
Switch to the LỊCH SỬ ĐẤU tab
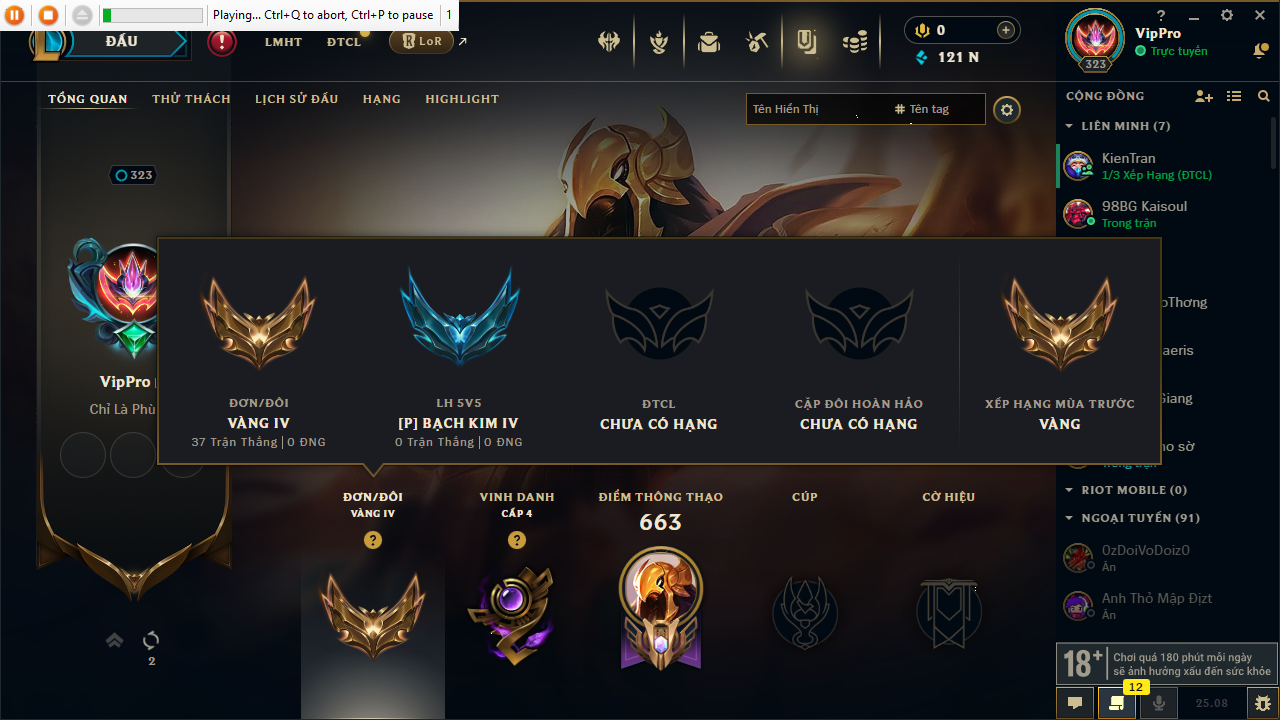(296, 99)
